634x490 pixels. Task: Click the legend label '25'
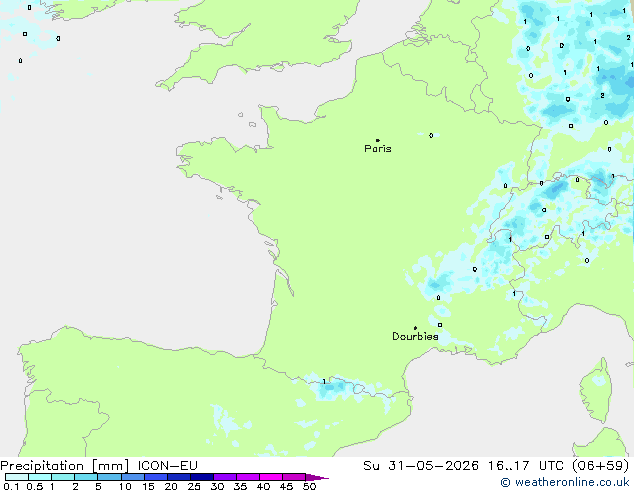tap(194, 486)
